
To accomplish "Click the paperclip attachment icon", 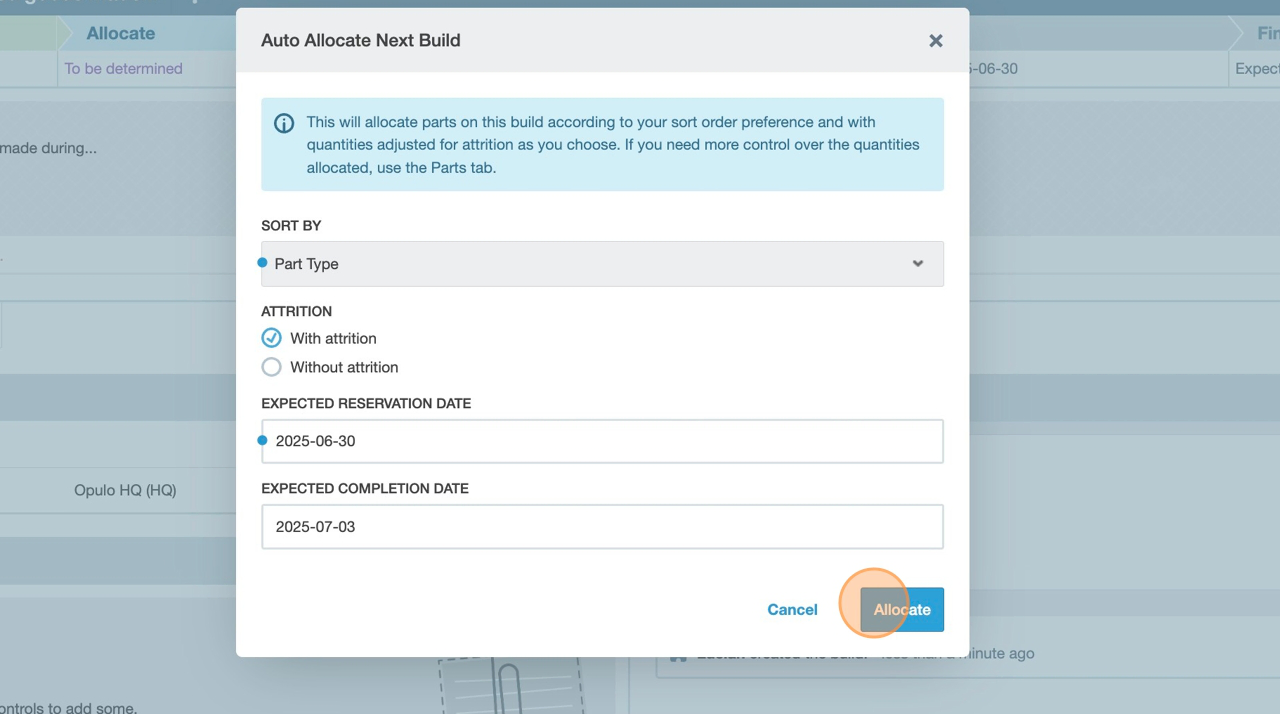I will click(x=508, y=688).
